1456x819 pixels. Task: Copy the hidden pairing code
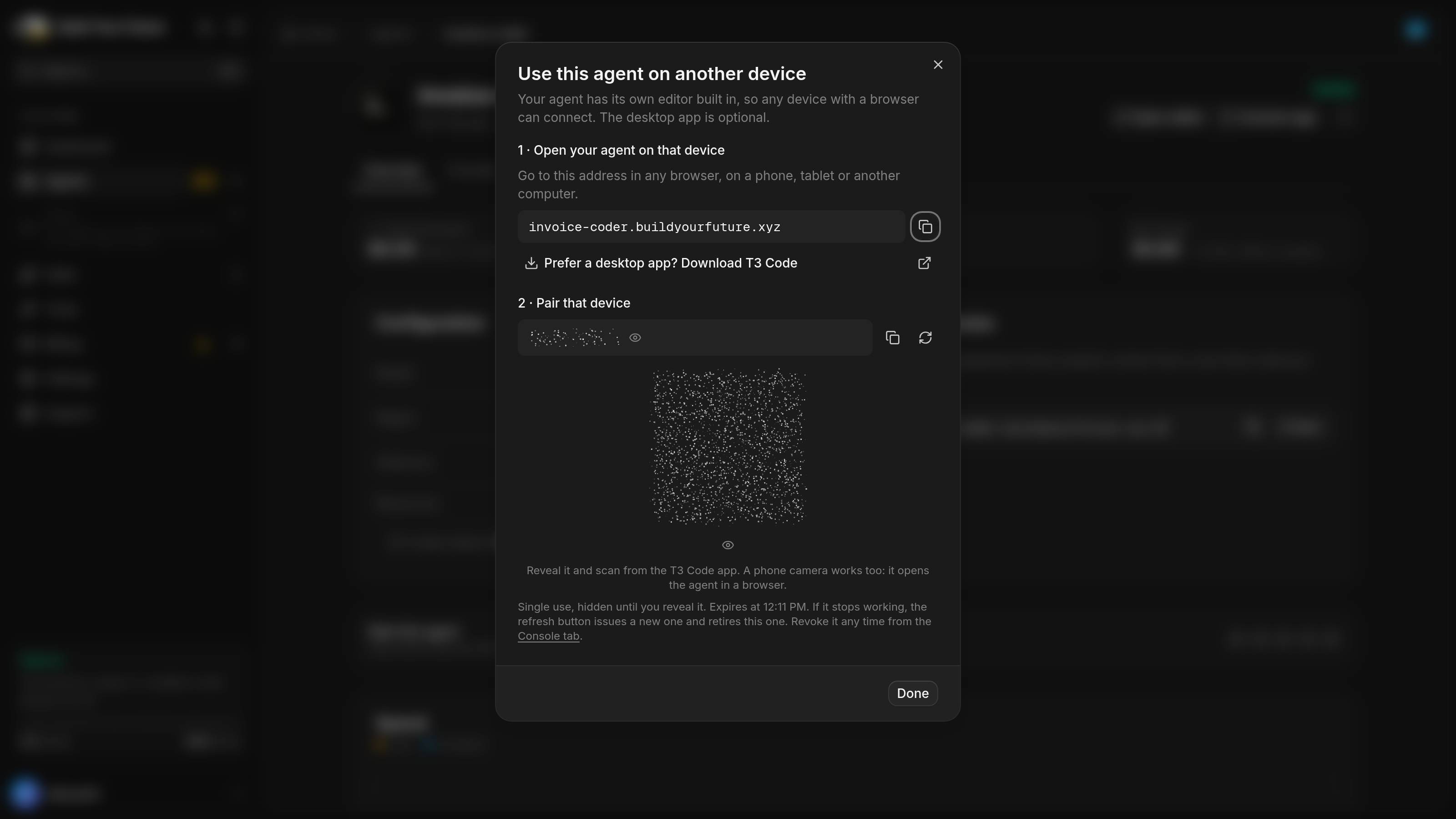point(892,338)
